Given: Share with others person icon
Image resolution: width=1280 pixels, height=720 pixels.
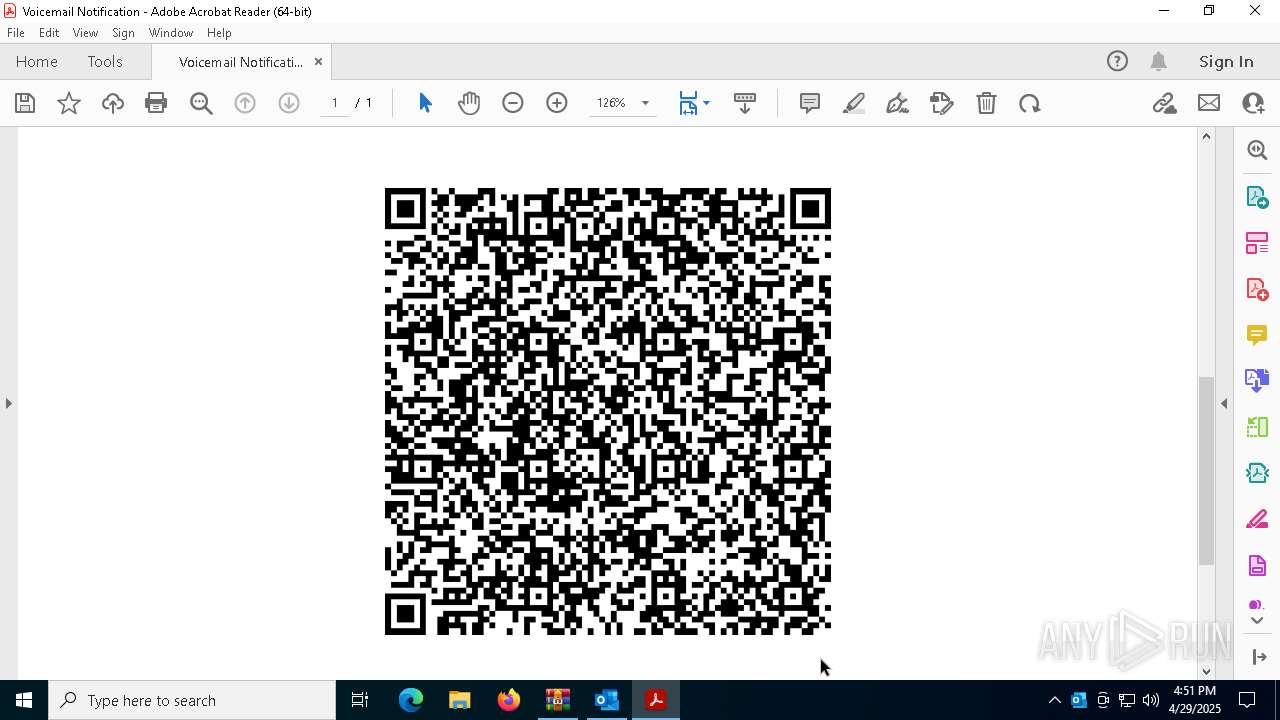Looking at the screenshot, I should tap(1253, 103).
